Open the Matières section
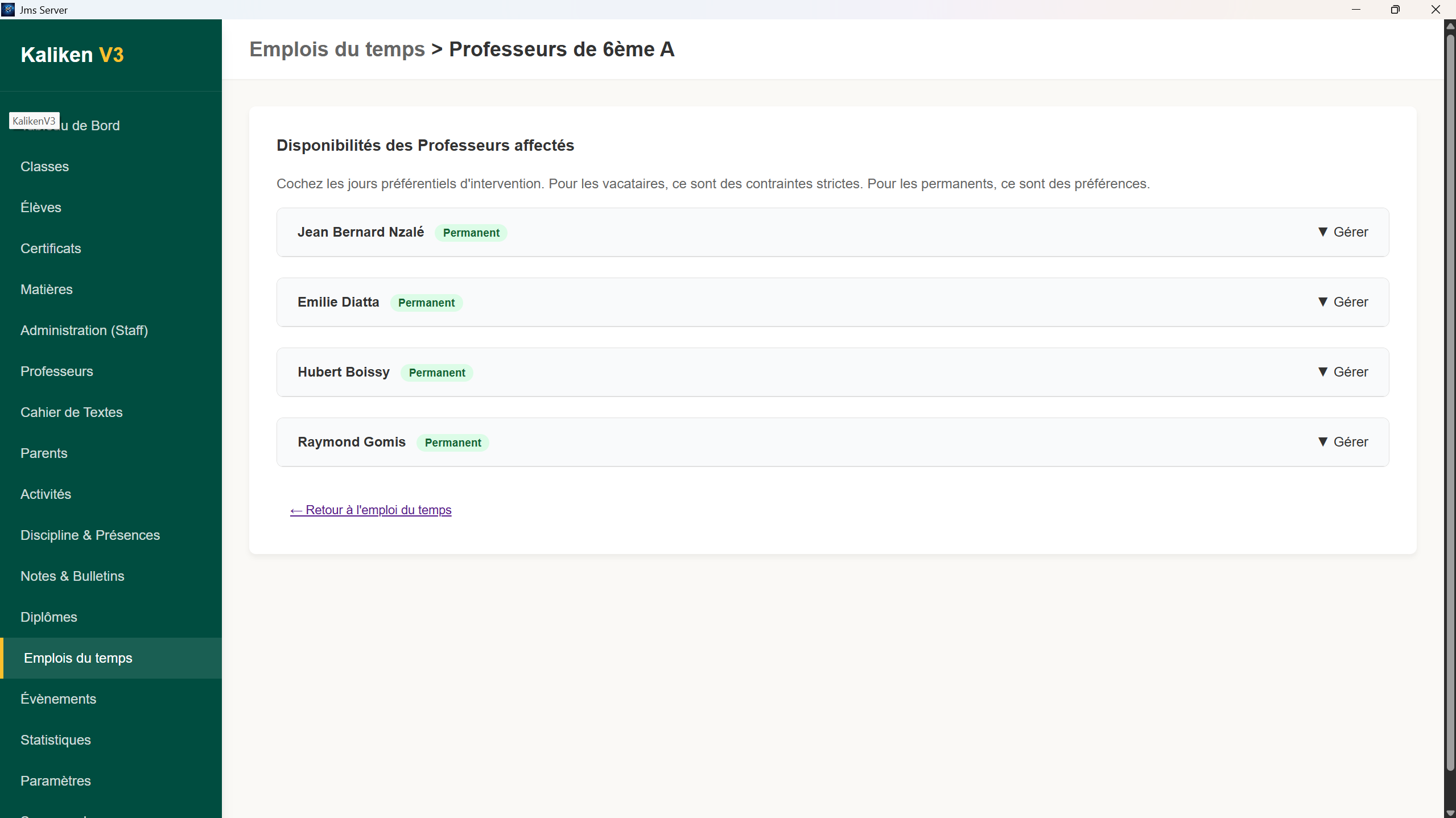This screenshot has height=818, width=1456. (x=46, y=289)
